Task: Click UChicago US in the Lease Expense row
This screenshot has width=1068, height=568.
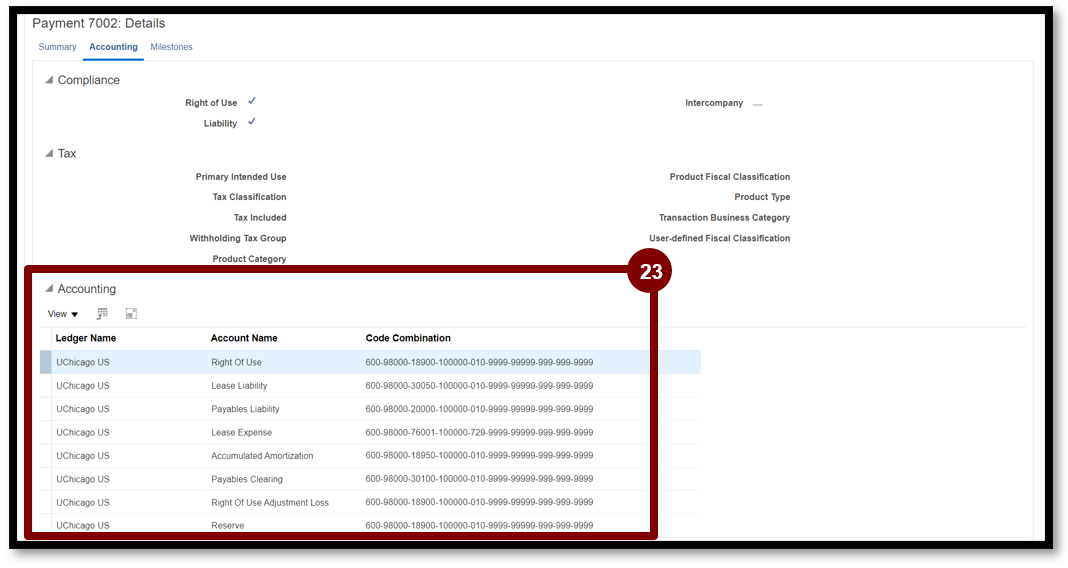Action: pyautogui.click(x=82, y=432)
